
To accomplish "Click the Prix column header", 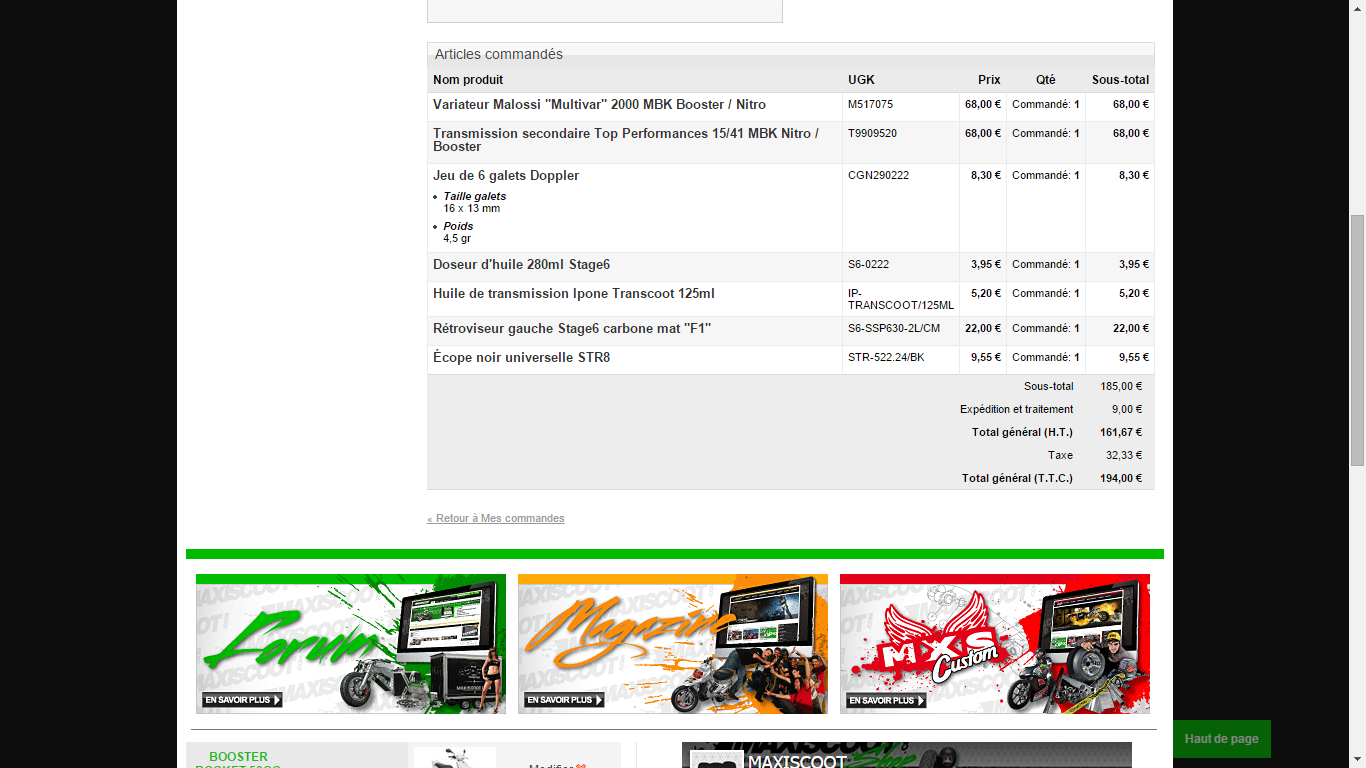I will pos(989,80).
